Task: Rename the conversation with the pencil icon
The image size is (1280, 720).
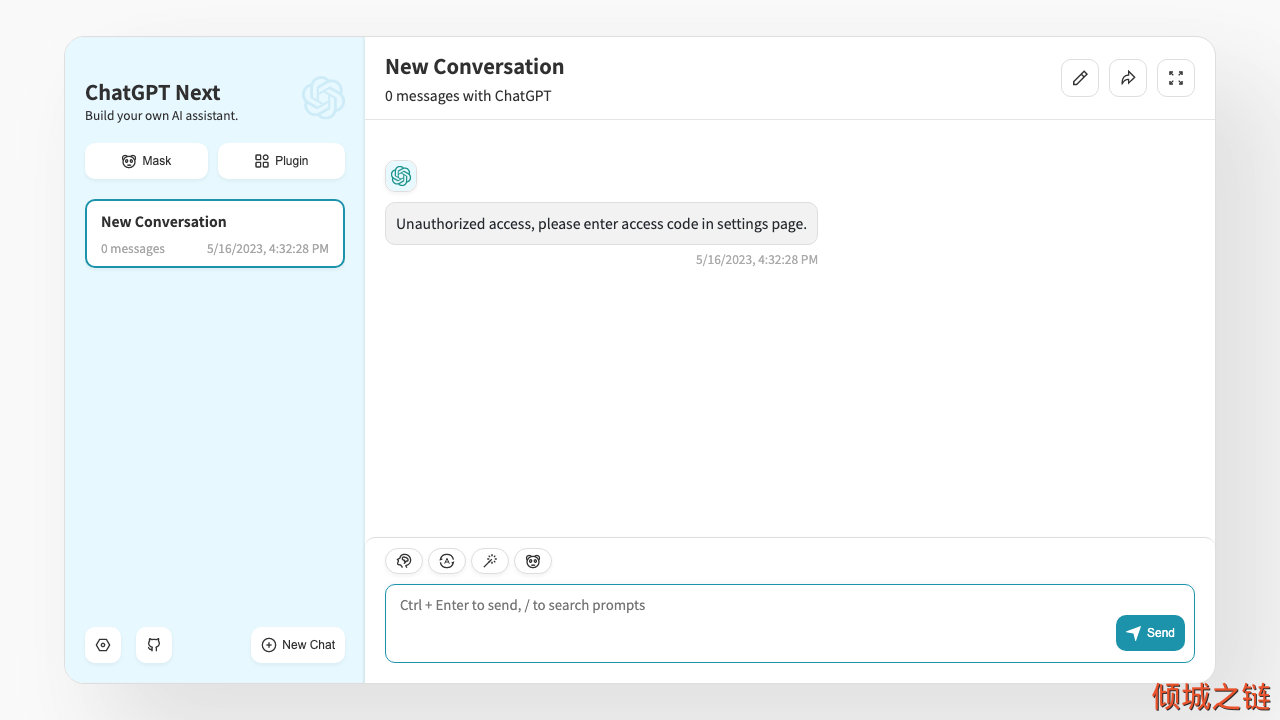Action: point(1080,78)
